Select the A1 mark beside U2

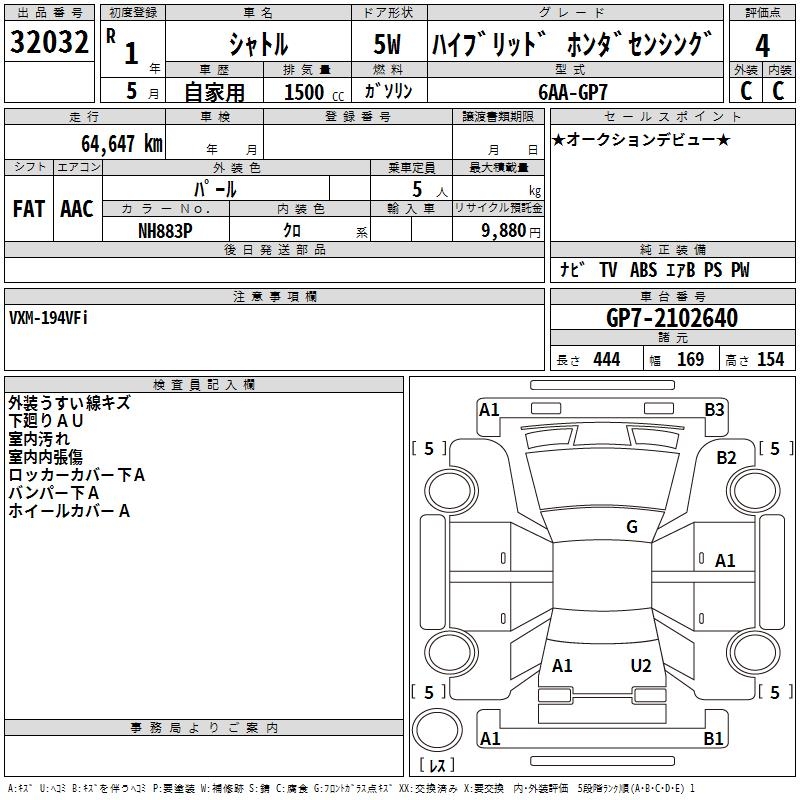[x=562, y=665]
